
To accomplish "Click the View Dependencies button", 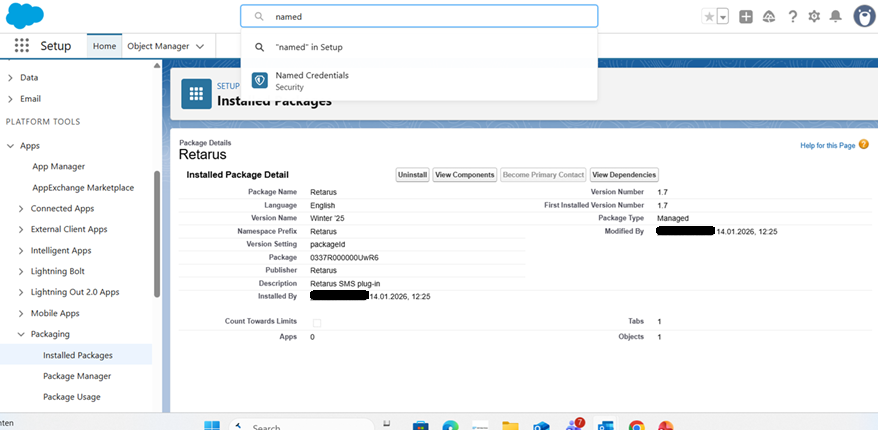I will click(x=624, y=175).
